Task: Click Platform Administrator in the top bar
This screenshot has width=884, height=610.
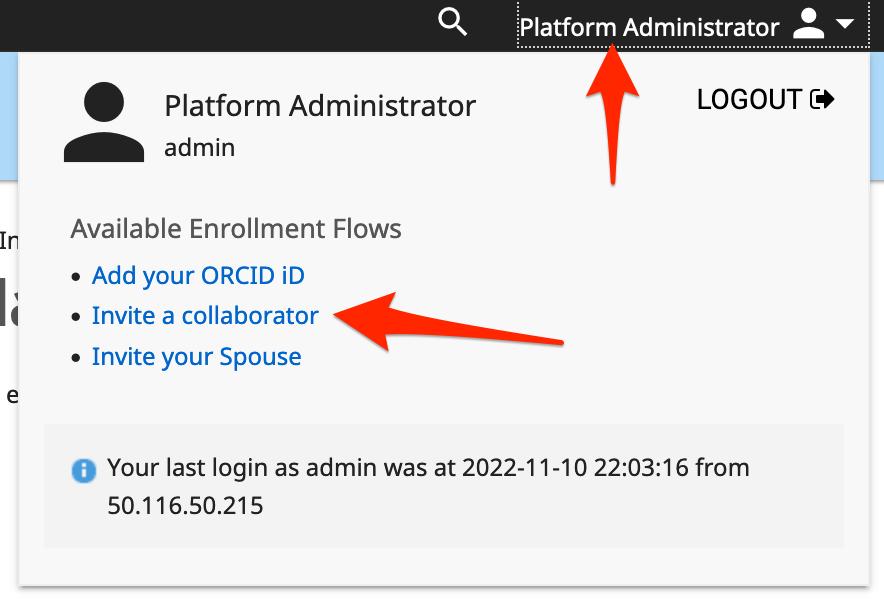Action: (649, 27)
